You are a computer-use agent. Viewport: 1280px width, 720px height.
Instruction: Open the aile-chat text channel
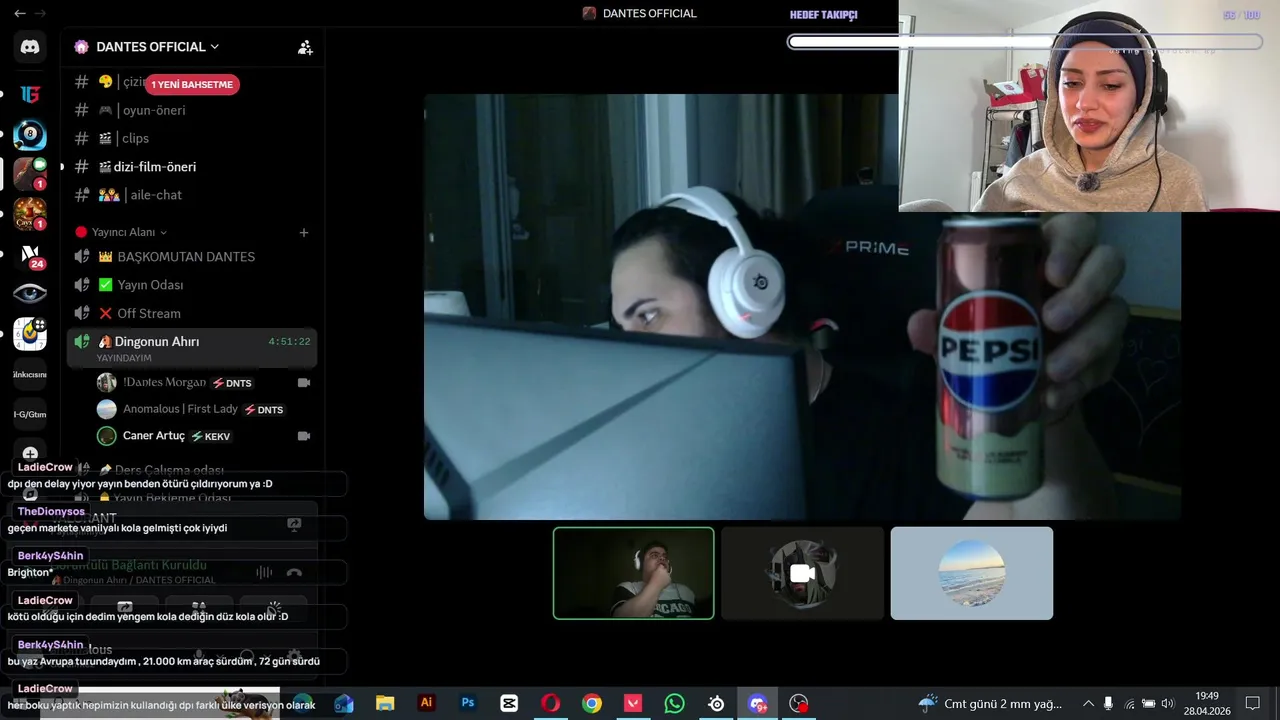click(192, 195)
